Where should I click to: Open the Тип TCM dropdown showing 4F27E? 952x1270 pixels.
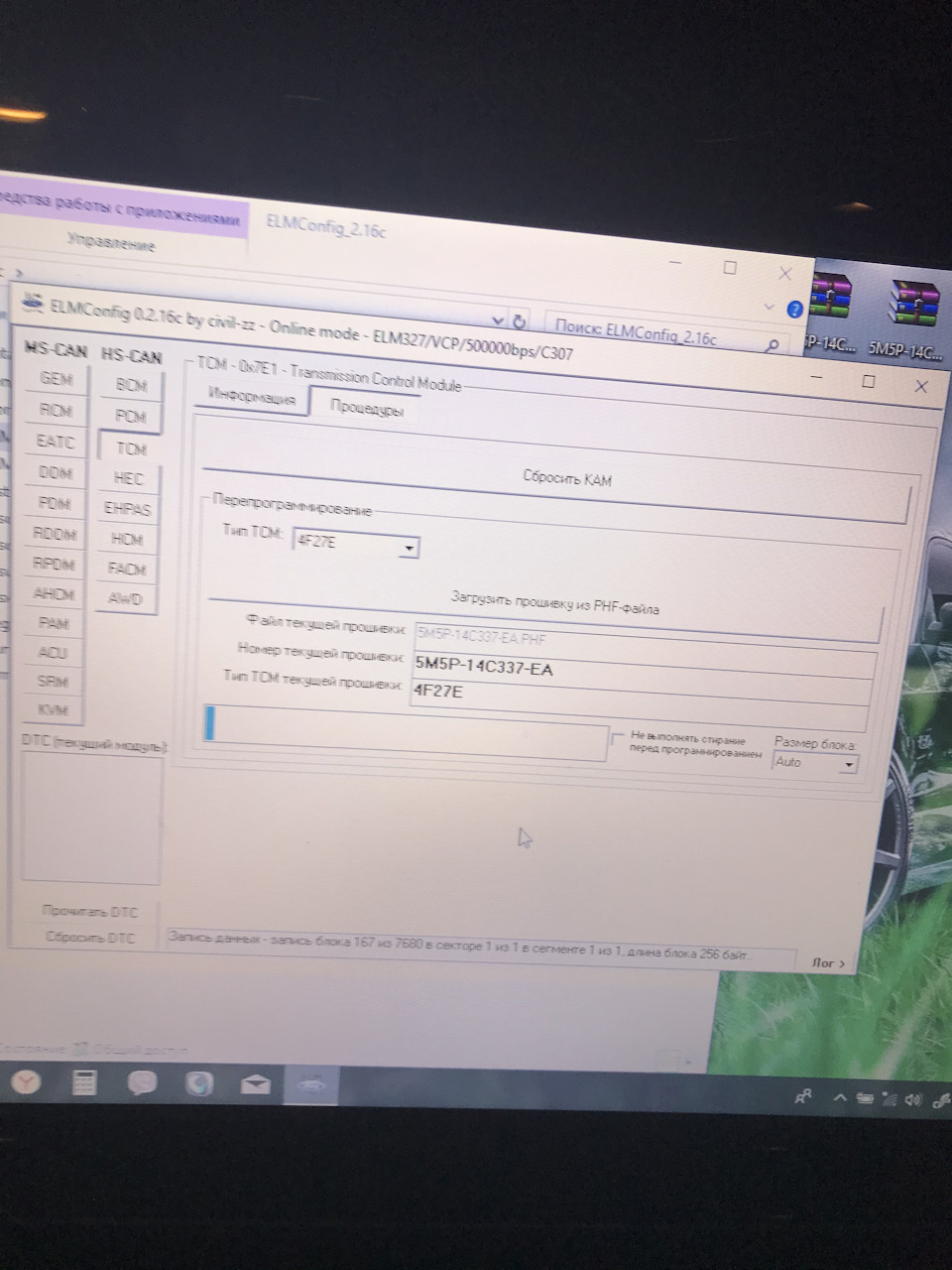click(x=355, y=545)
